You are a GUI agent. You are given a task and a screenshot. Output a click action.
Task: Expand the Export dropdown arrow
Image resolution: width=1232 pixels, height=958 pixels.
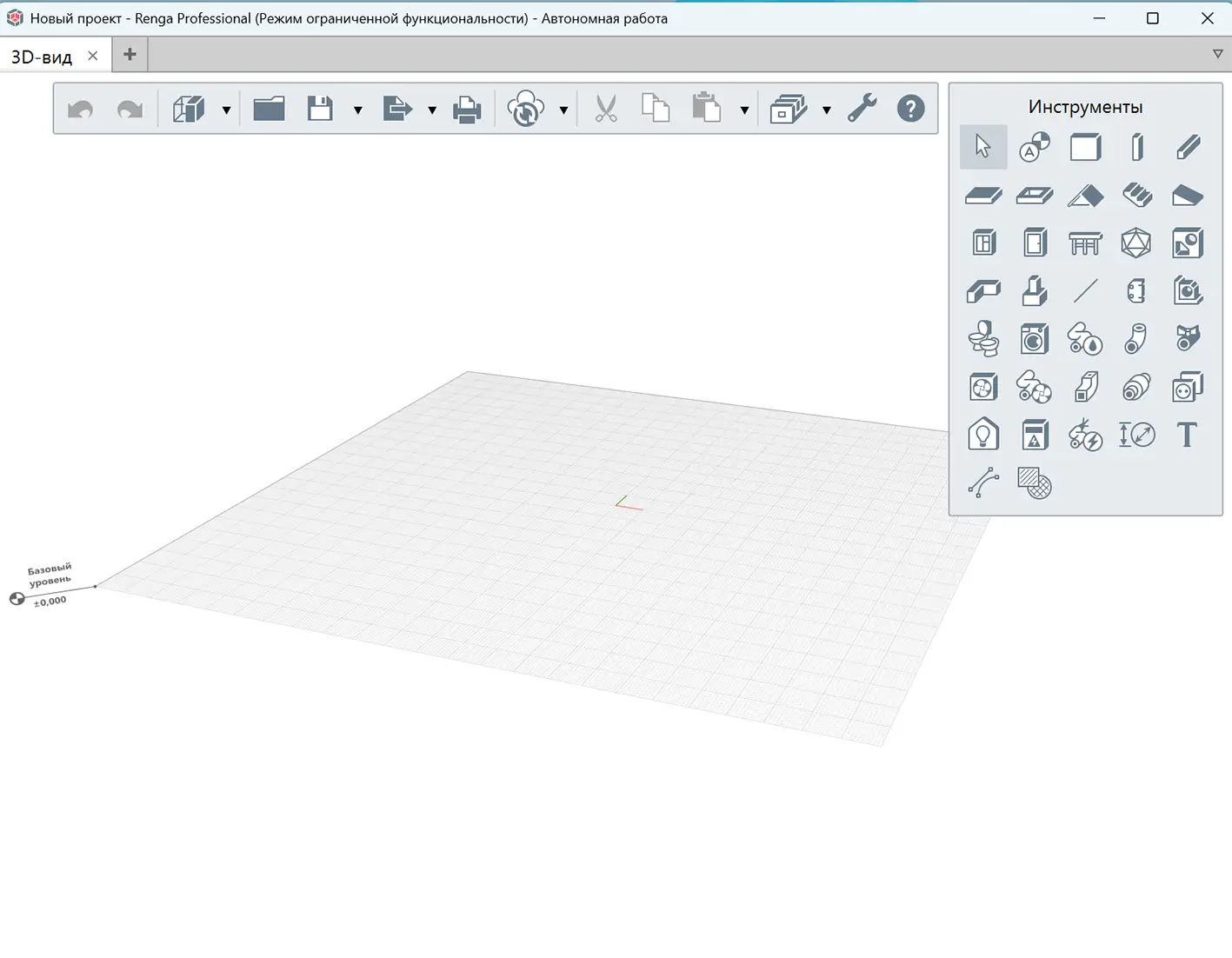click(432, 110)
